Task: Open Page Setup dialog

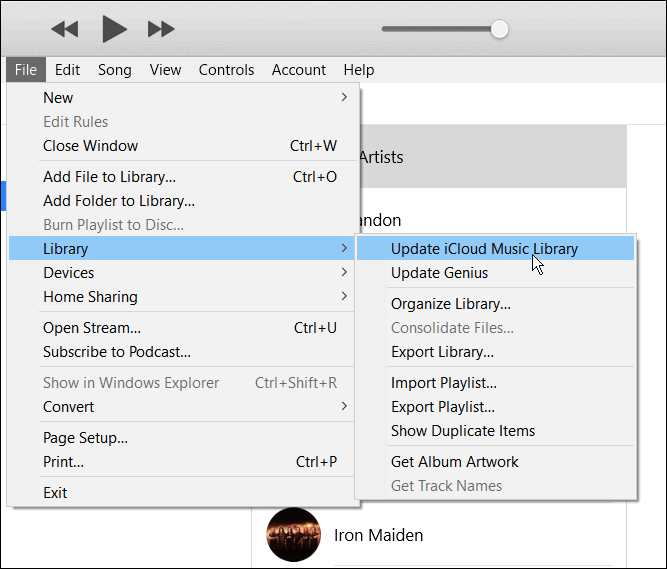Action: coord(183,438)
